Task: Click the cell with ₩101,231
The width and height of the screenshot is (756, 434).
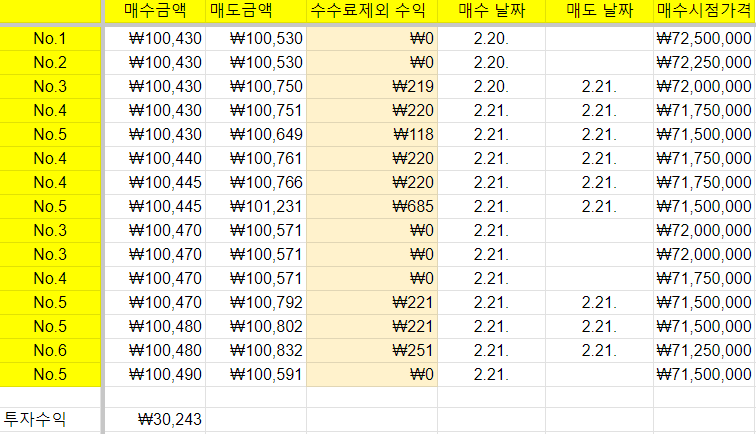Action: point(256,206)
